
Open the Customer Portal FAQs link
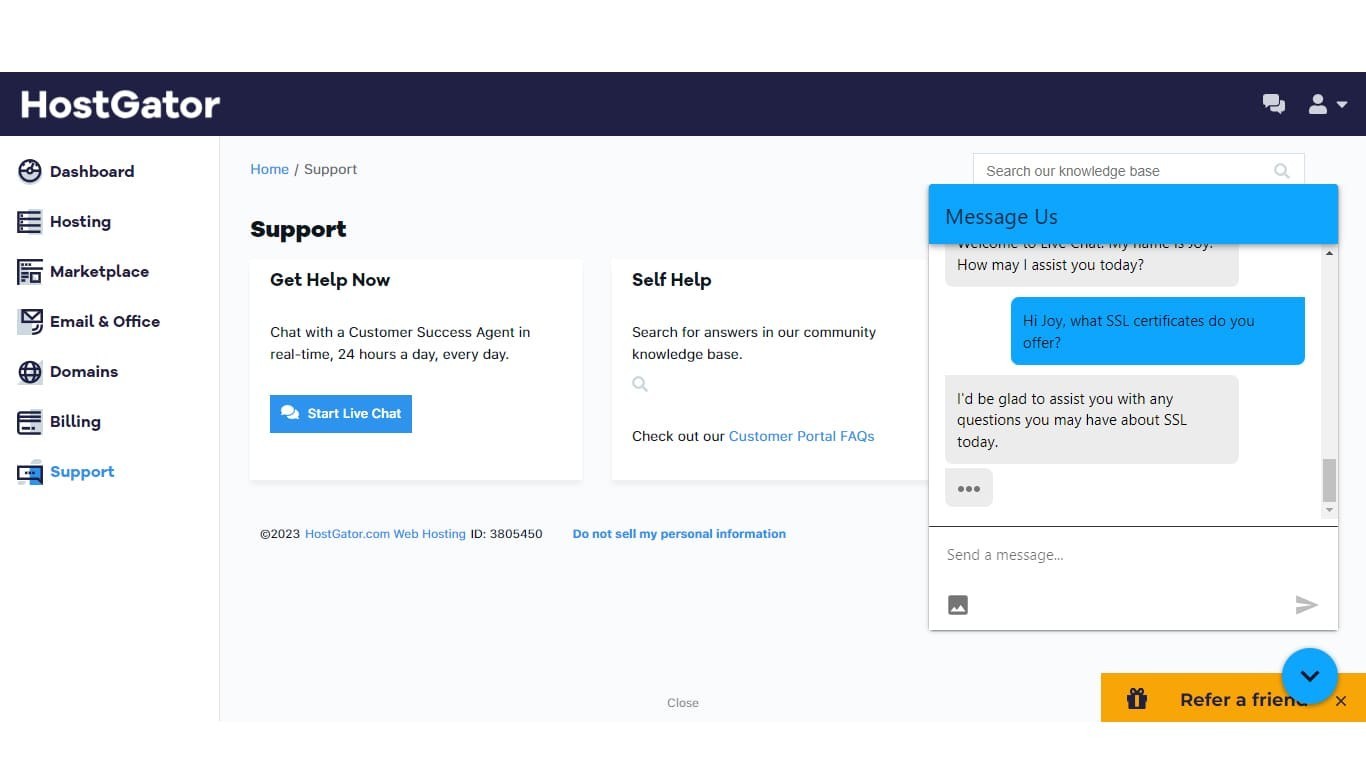coord(801,436)
